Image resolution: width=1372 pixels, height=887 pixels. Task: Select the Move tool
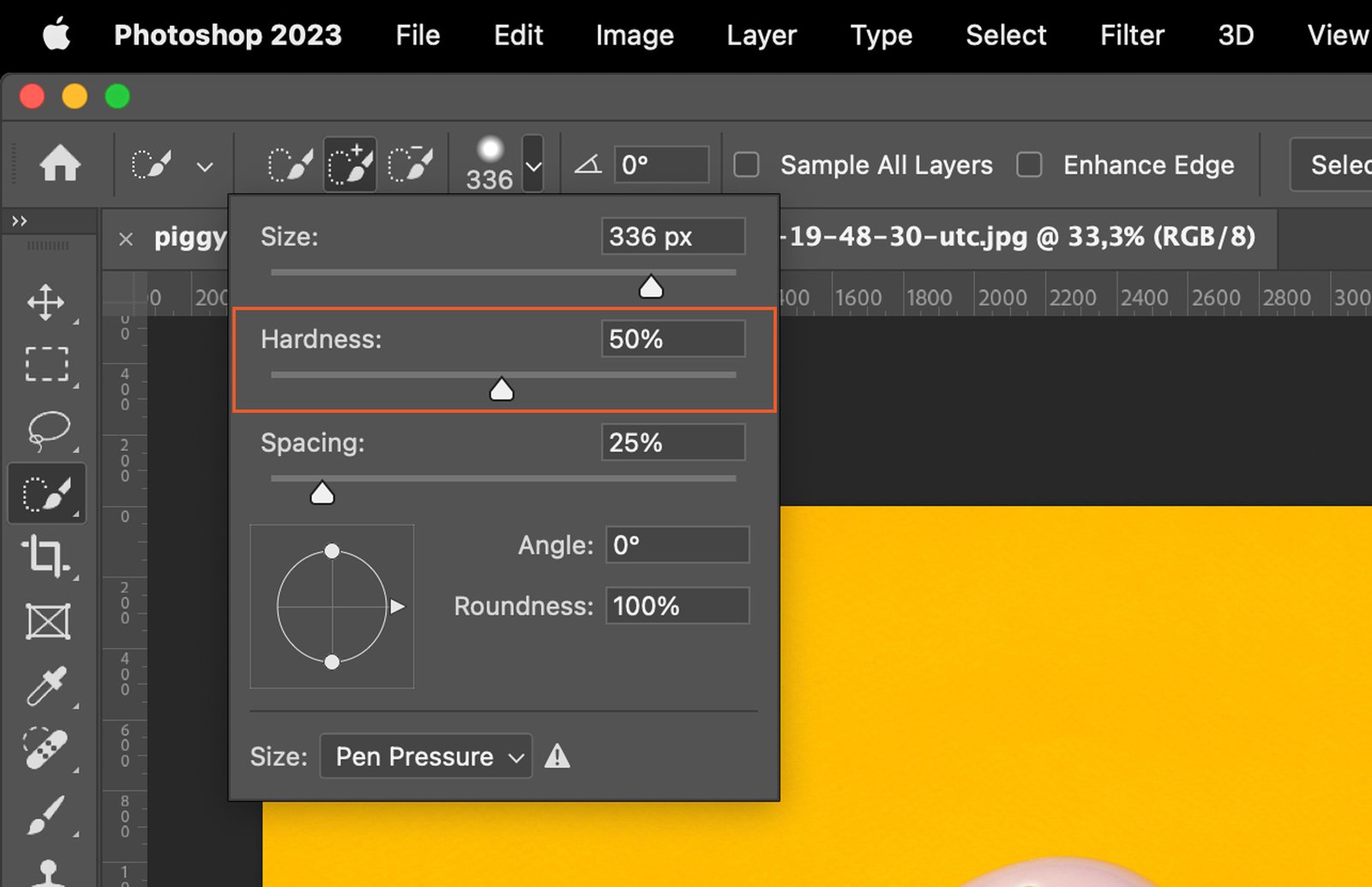[x=45, y=302]
